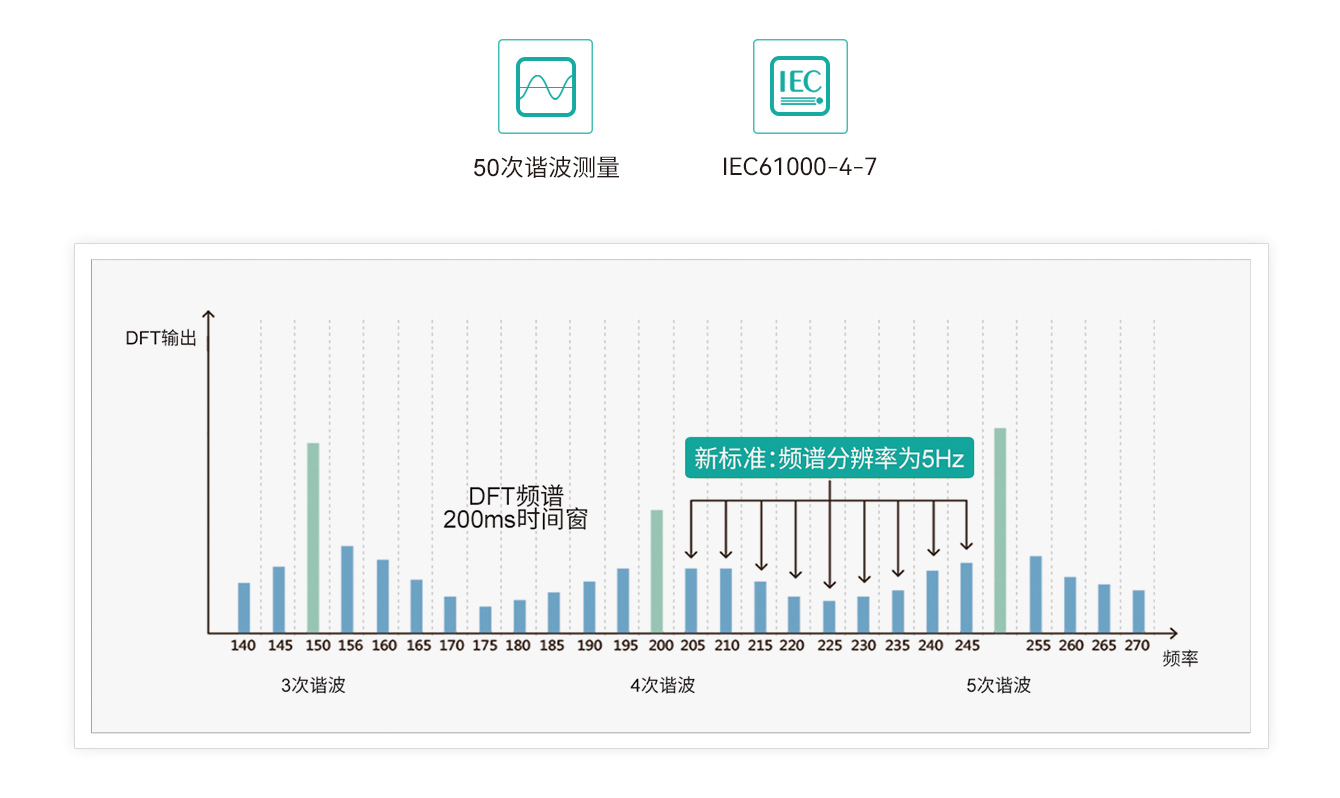Select the 5次谐波 label
Viewport: 1340px width, 798px height.
coord(998,686)
